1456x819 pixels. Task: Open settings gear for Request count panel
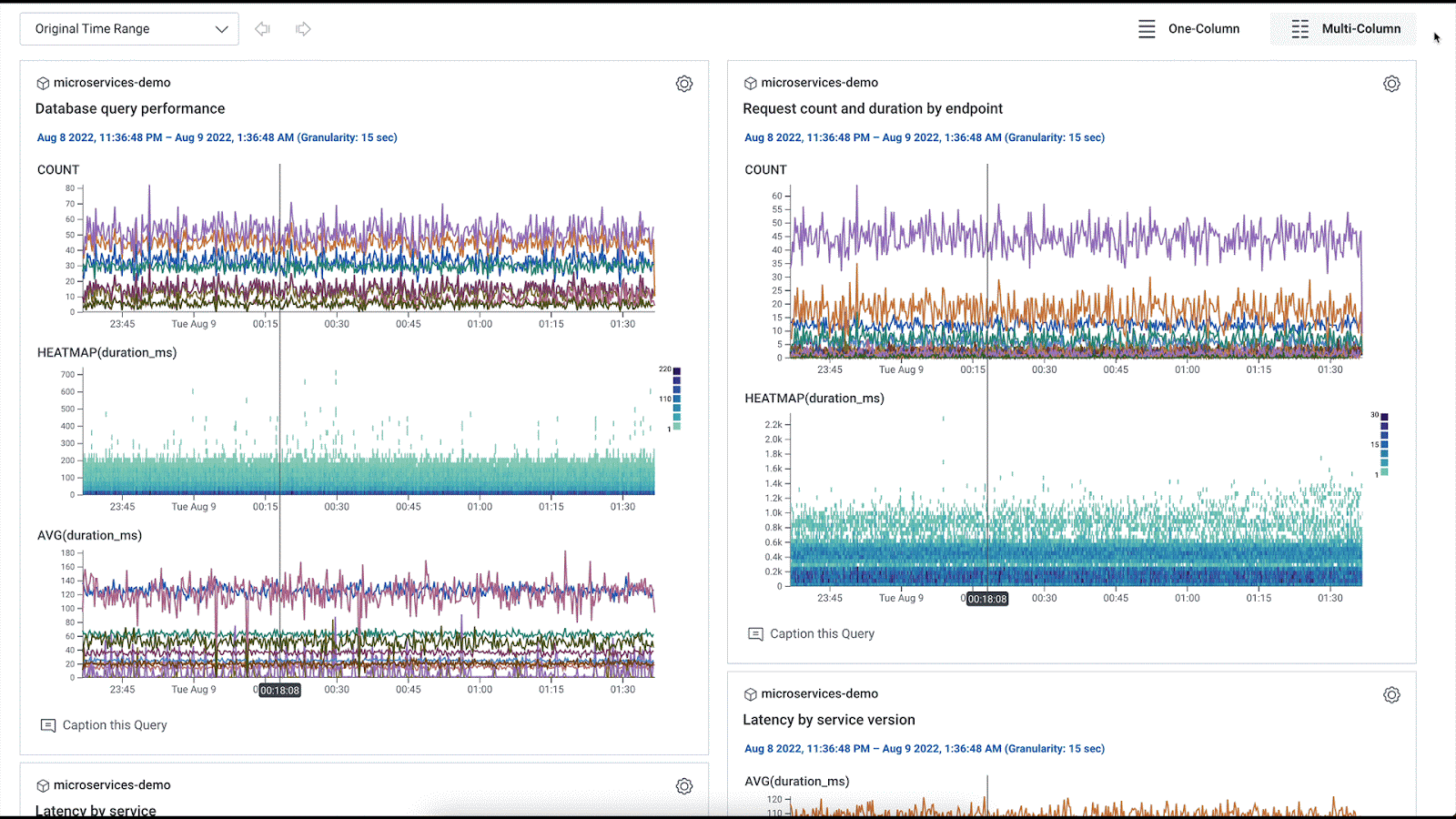1391,84
